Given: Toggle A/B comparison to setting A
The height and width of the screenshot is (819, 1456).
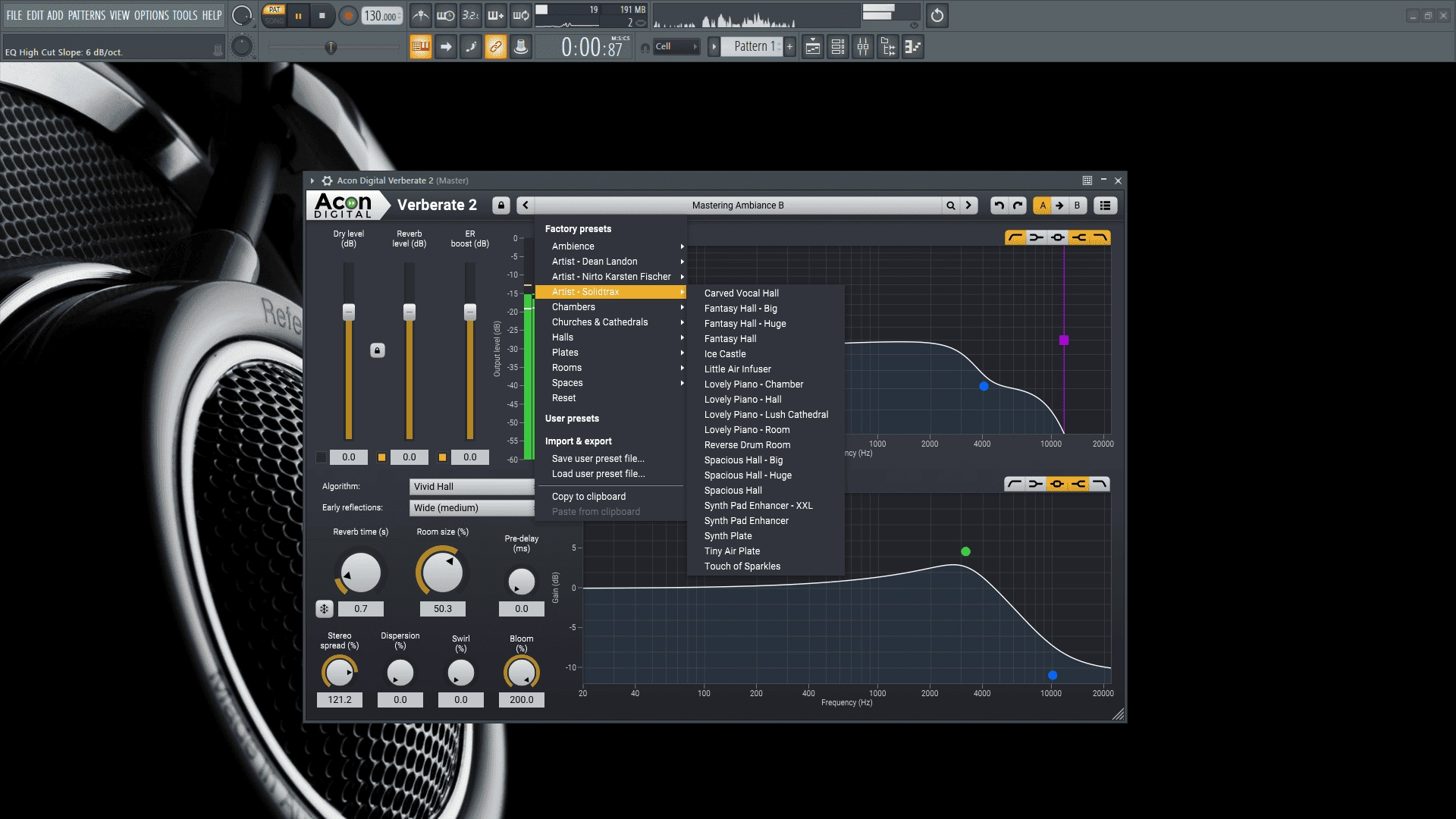Looking at the screenshot, I should [x=1043, y=206].
